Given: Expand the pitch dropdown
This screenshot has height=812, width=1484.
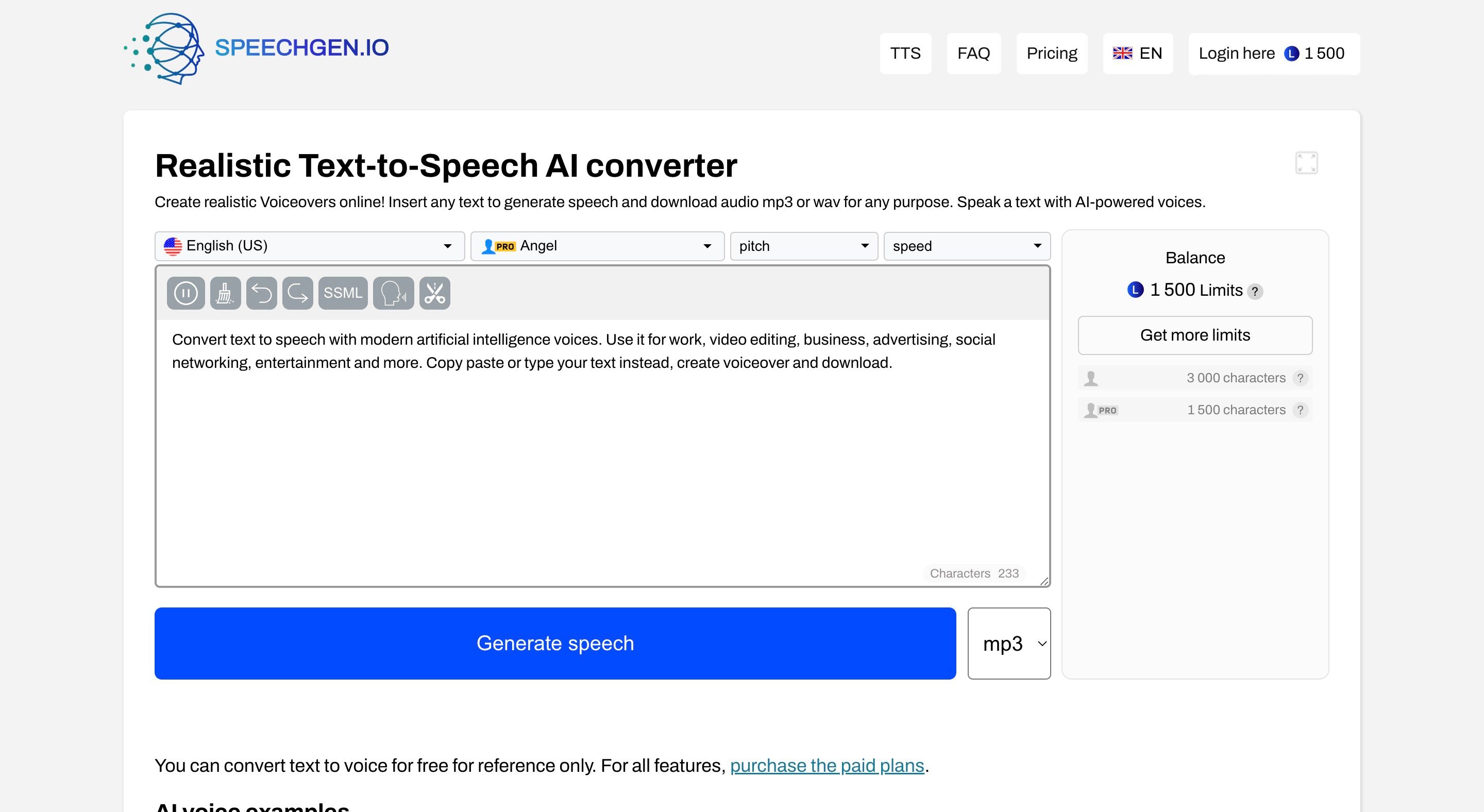Looking at the screenshot, I should point(804,246).
